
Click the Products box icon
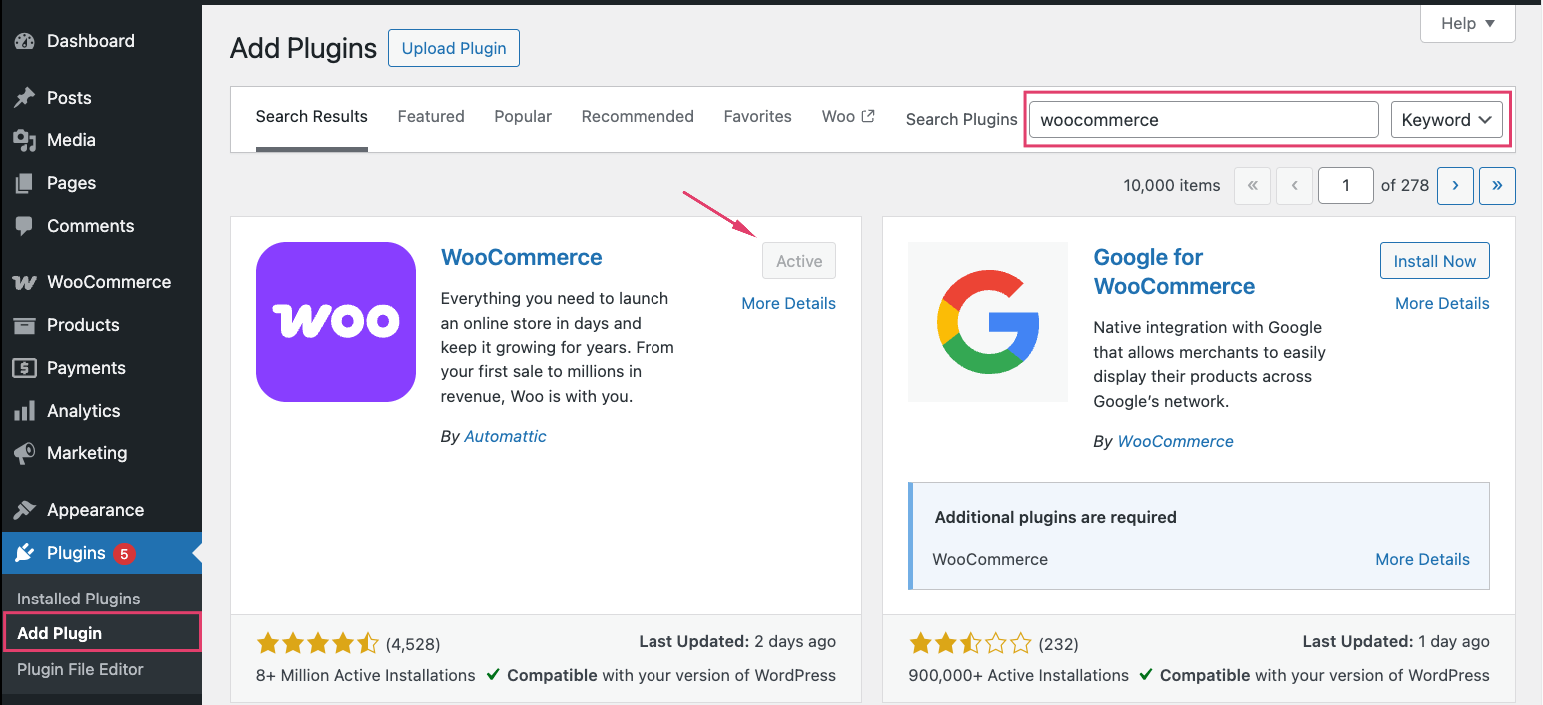click(24, 325)
